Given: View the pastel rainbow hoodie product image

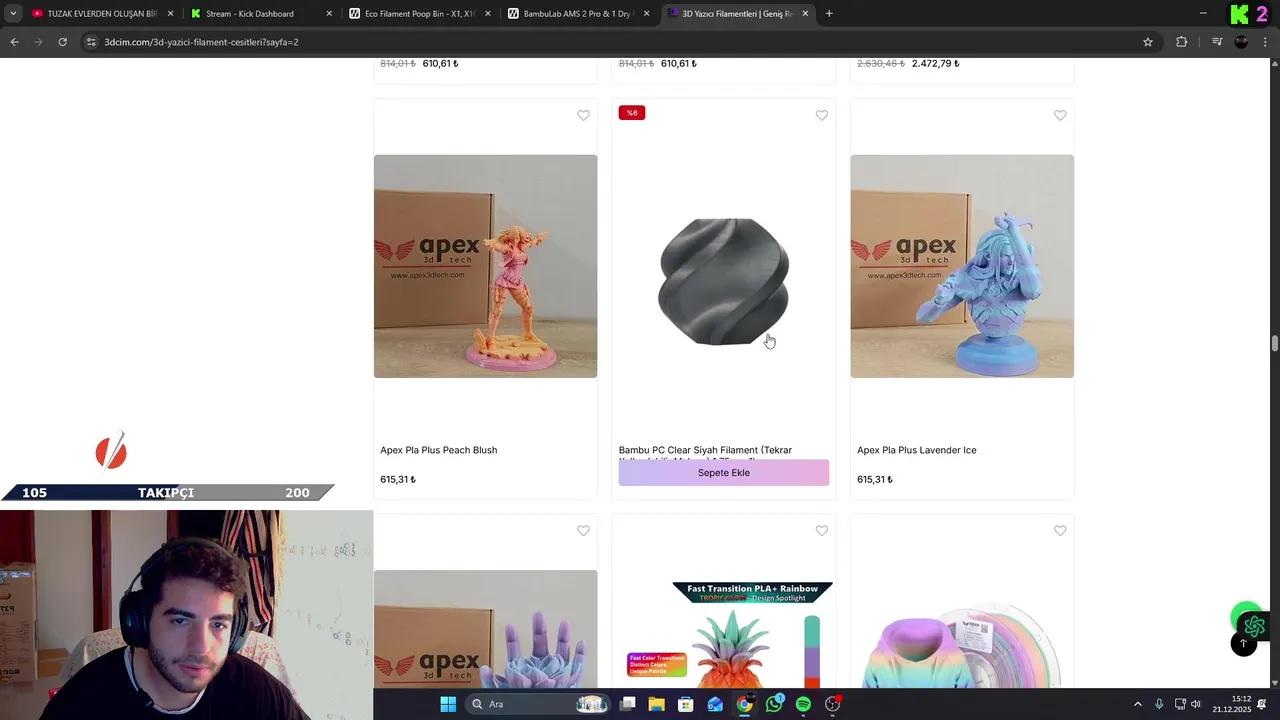Looking at the screenshot, I should tap(962, 645).
